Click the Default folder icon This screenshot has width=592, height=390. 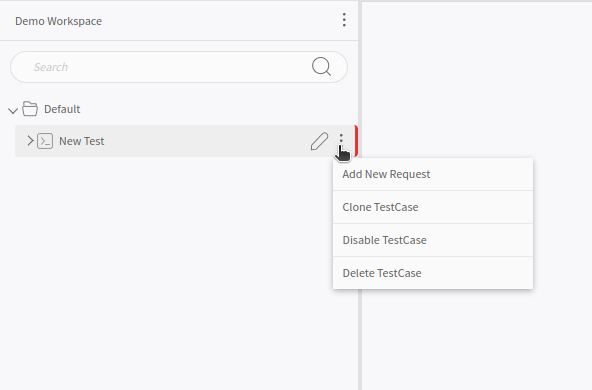pyautogui.click(x=30, y=109)
